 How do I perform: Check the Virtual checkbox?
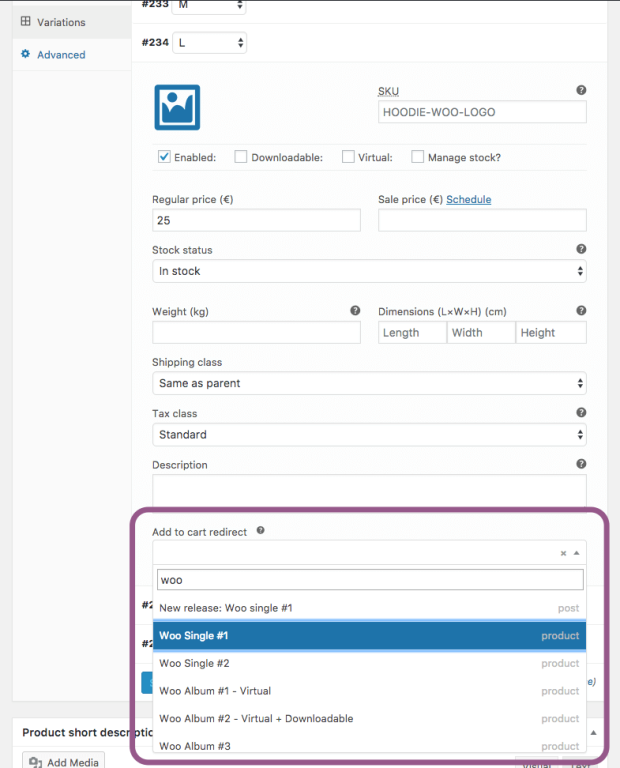click(348, 157)
